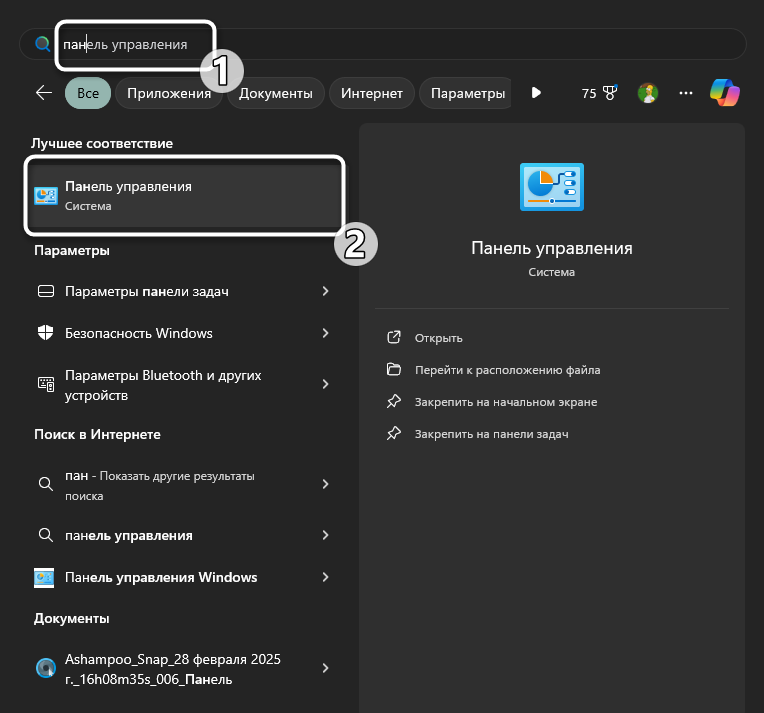
Task: Click the Windows Security shield icon
Action: tap(46, 333)
